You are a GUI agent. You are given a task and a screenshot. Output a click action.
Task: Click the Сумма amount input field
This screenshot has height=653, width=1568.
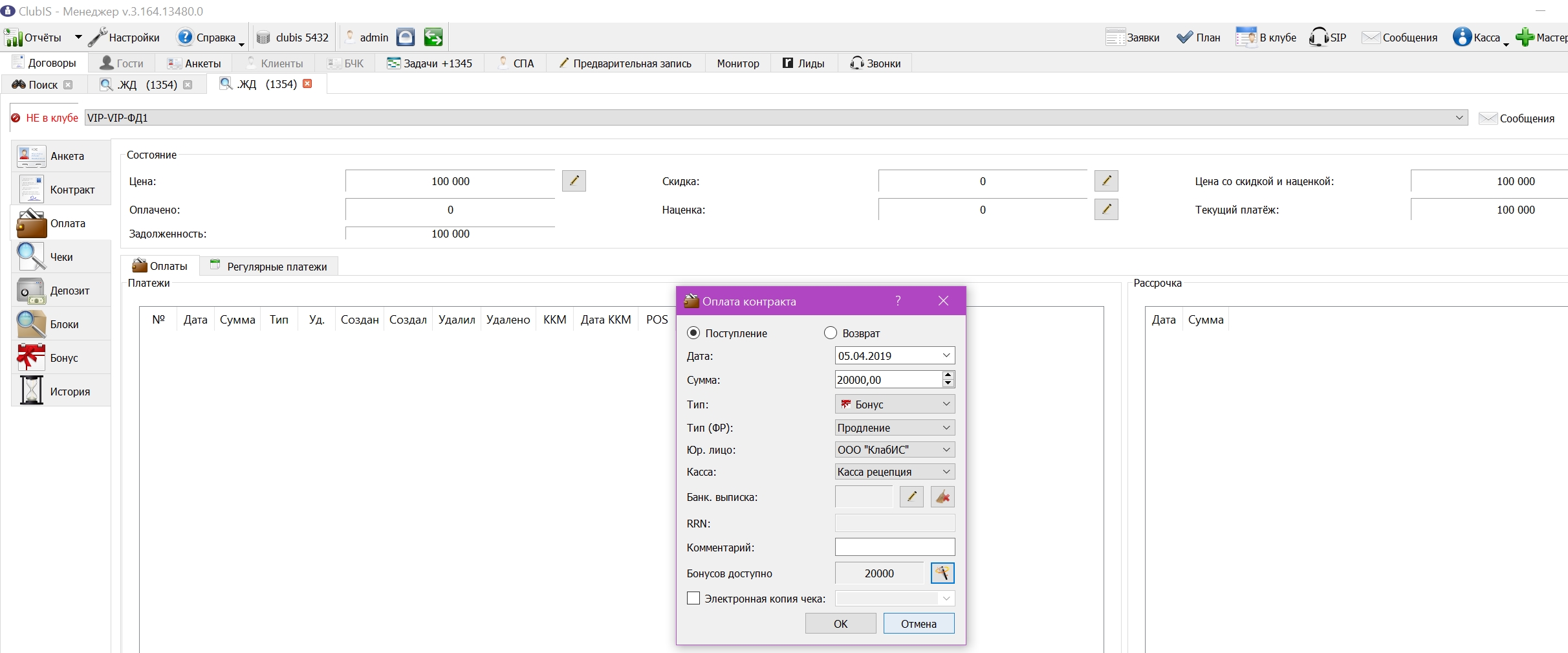pyautogui.click(x=888, y=380)
